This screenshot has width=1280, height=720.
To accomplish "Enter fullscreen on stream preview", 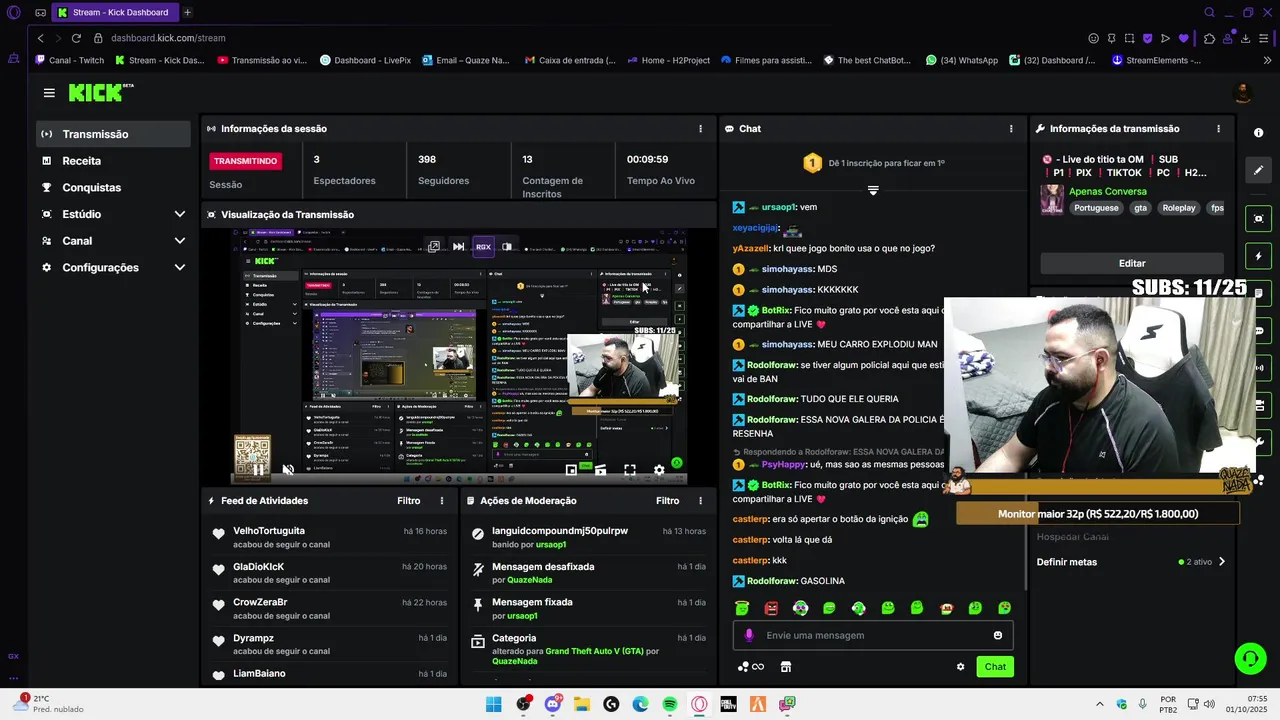I will tap(630, 470).
